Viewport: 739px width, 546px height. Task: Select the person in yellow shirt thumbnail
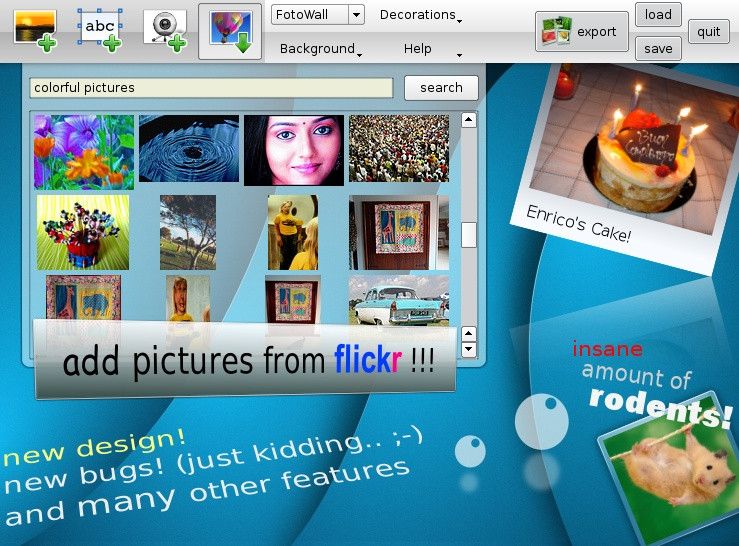pos(293,232)
